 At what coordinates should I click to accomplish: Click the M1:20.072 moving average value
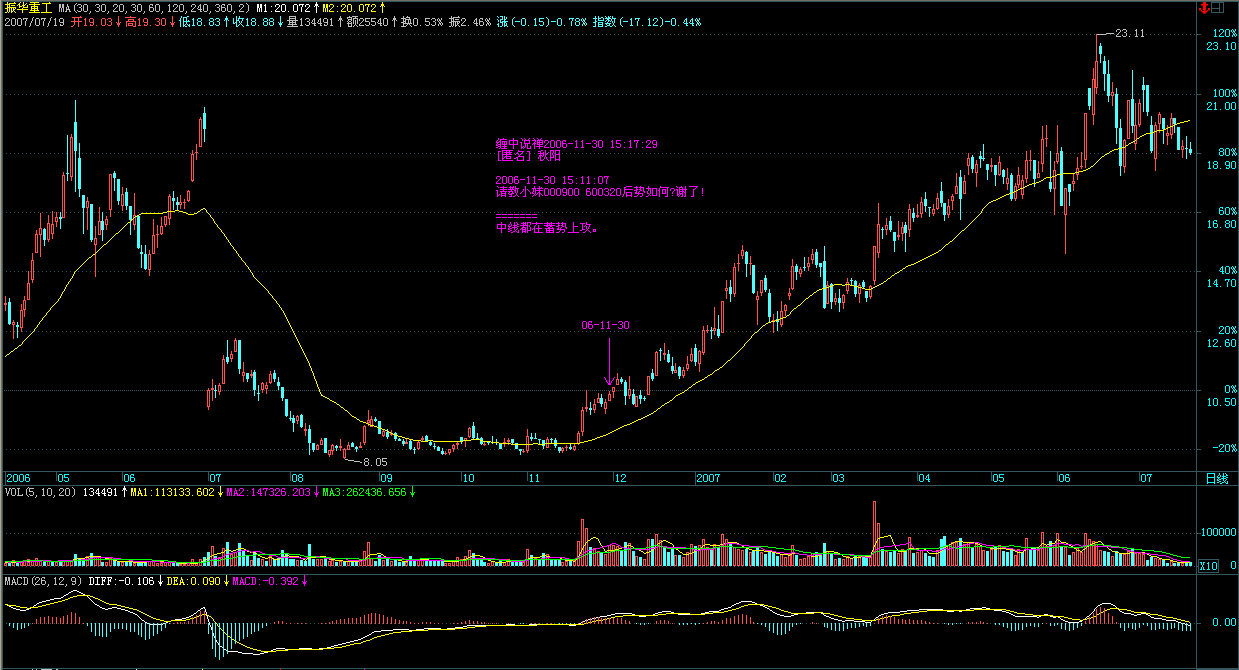(284, 7)
